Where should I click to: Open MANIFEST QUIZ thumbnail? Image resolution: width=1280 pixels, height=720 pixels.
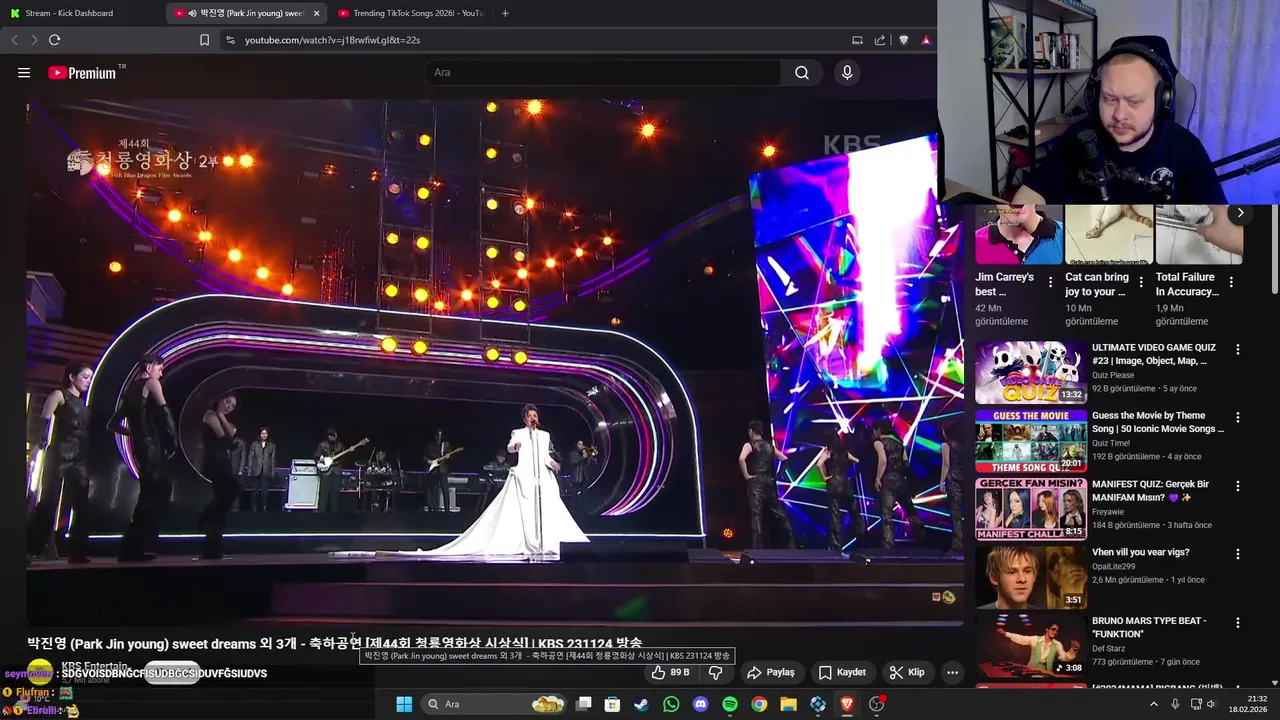tap(1031, 508)
